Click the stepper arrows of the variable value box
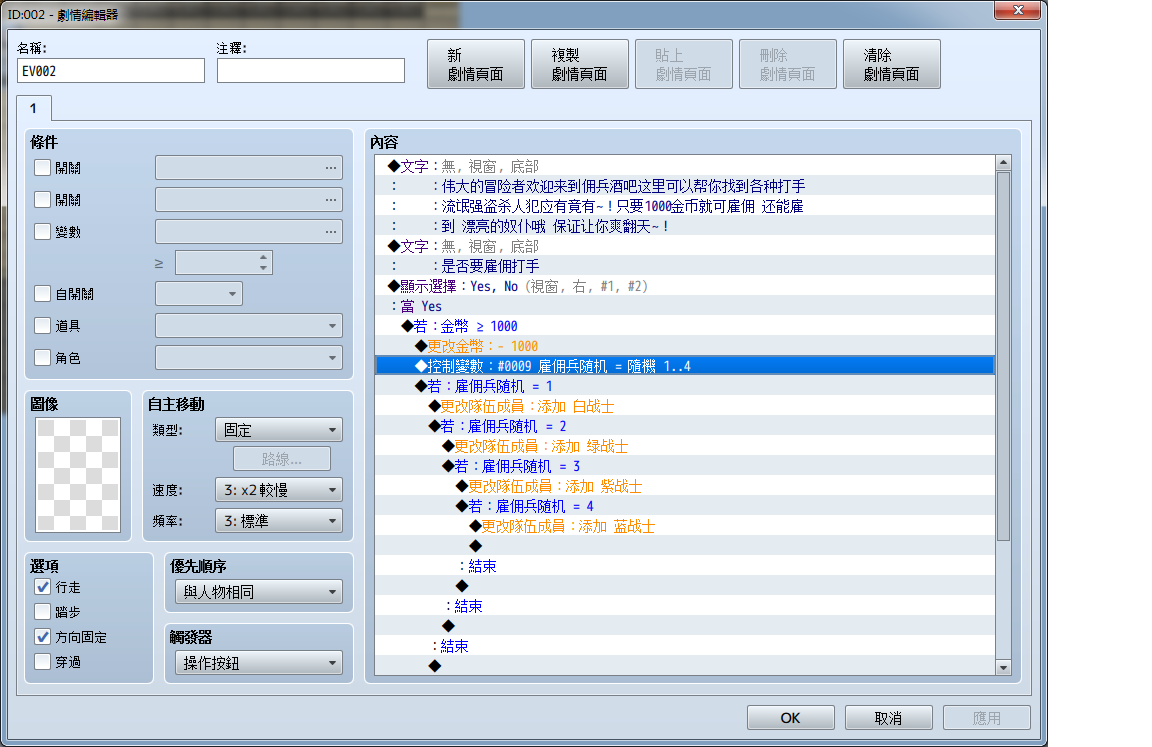 click(263, 262)
